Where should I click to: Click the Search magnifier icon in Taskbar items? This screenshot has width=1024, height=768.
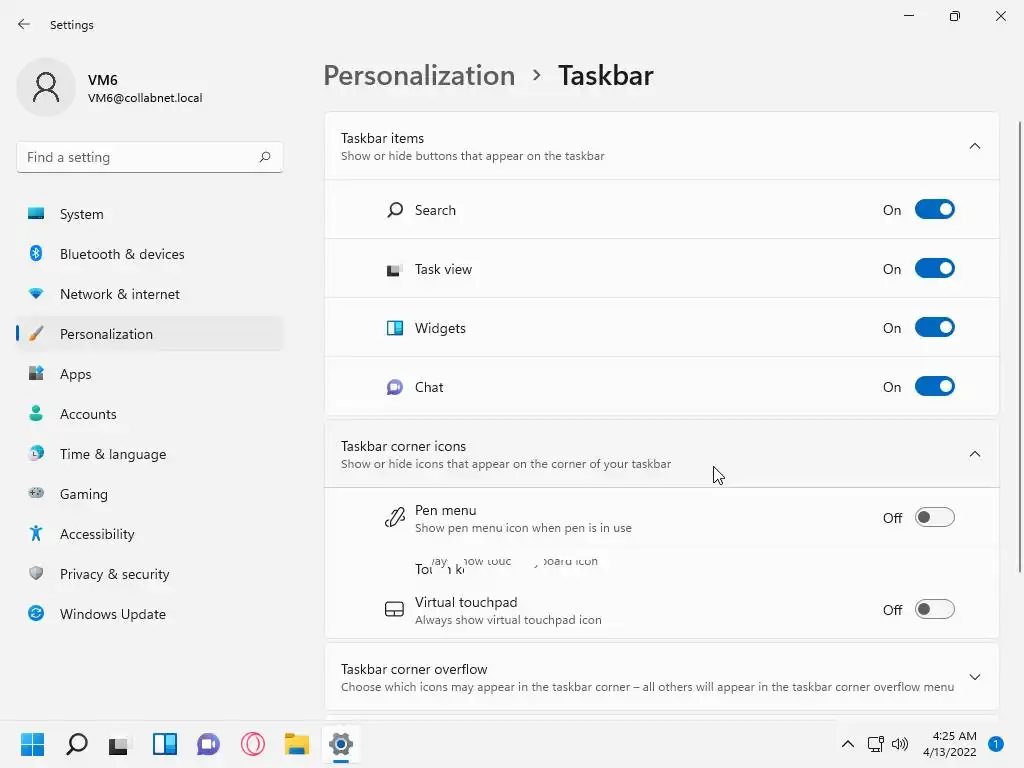(394, 210)
